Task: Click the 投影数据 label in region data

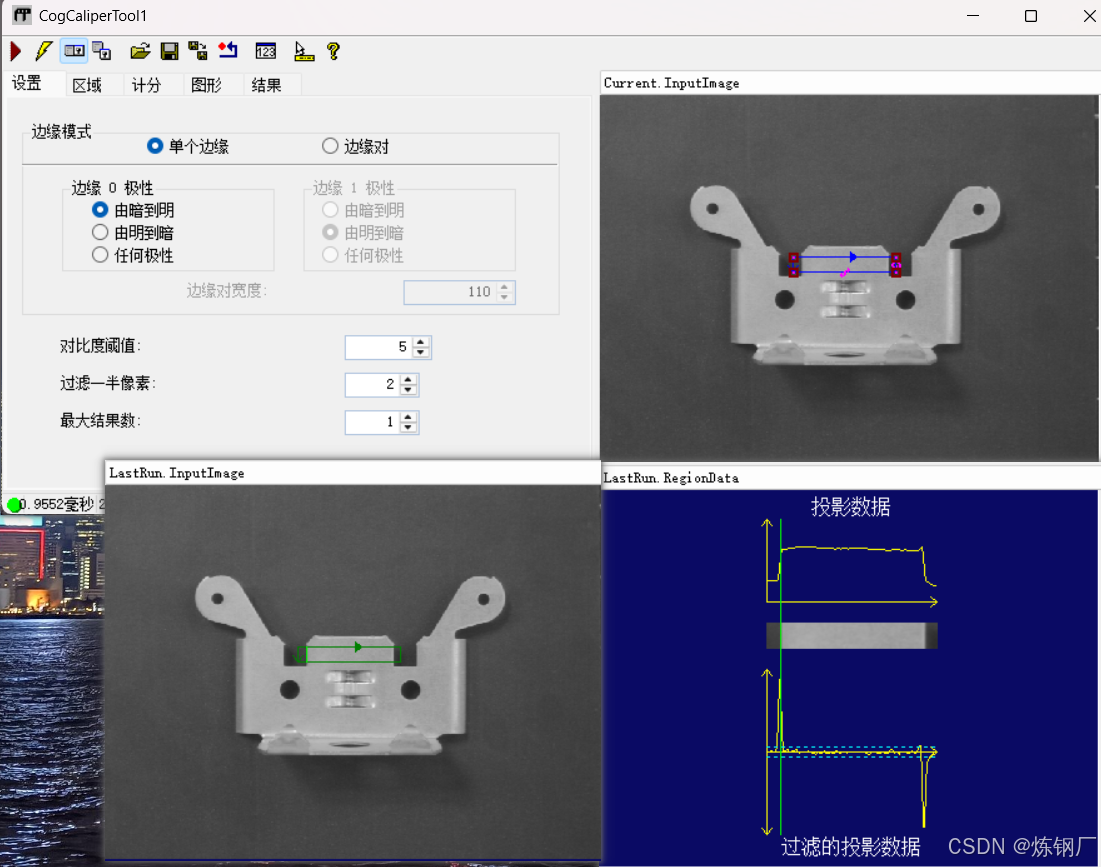Action: pyautogui.click(x=850, y=507)
